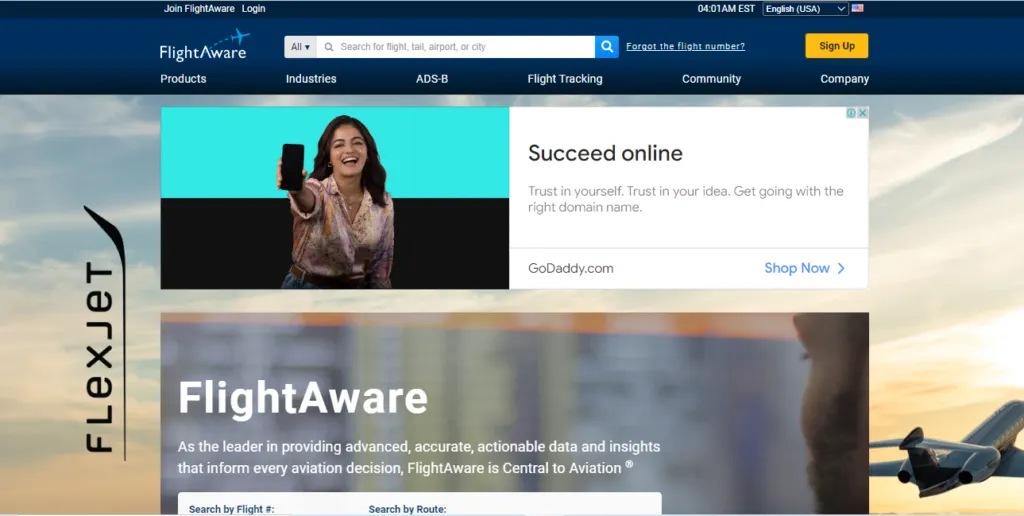The width and height of the screenshot is (1024, 516).
Task: Click the yellow Sign Up button
Action: pyautogui.click(x=837, y=46)
